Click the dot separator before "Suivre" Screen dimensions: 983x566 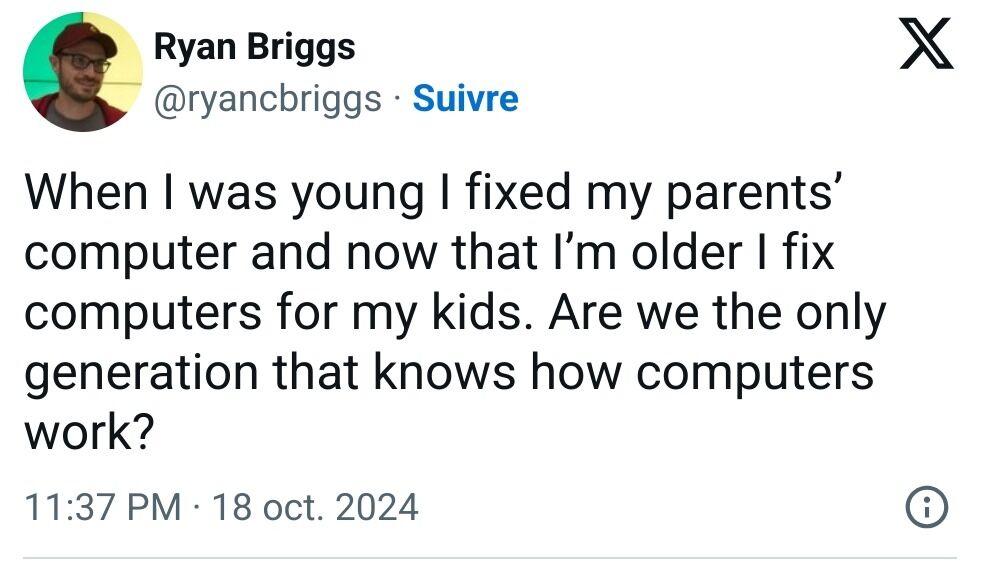tap(397, 99)
